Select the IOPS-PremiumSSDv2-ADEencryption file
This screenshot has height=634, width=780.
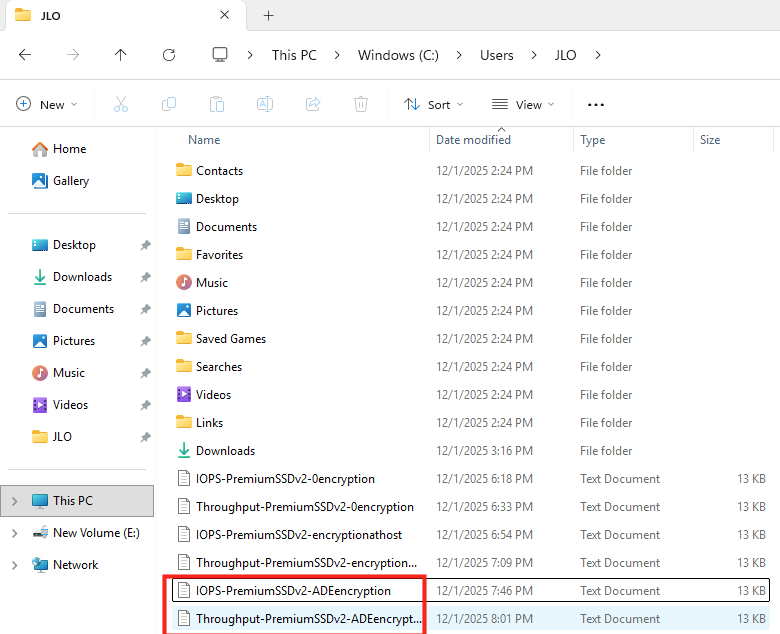(x=293, y=591)
